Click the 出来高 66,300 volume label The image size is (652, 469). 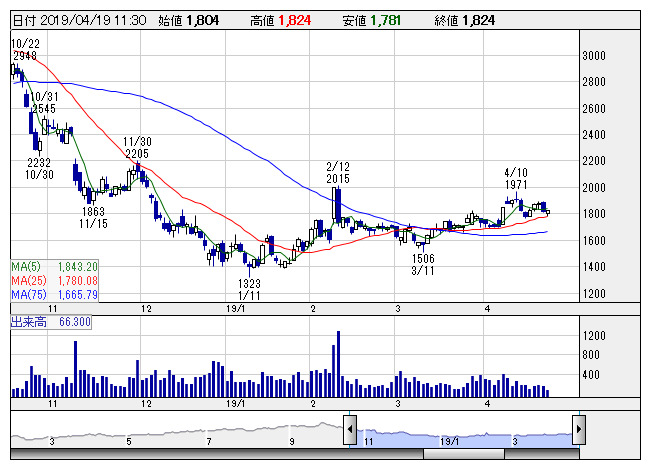51,322
